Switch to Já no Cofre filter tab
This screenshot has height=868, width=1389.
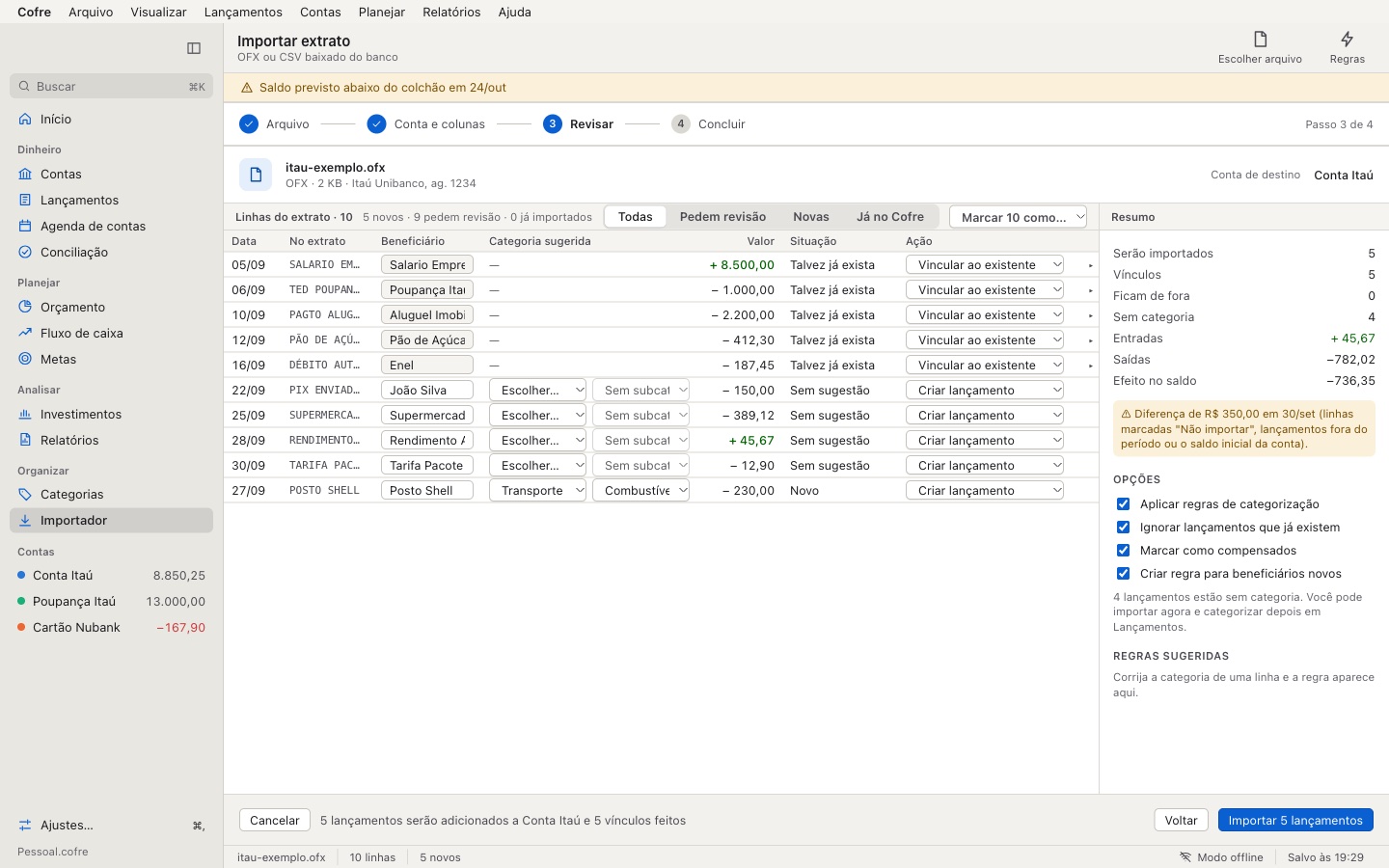point(890,217)
